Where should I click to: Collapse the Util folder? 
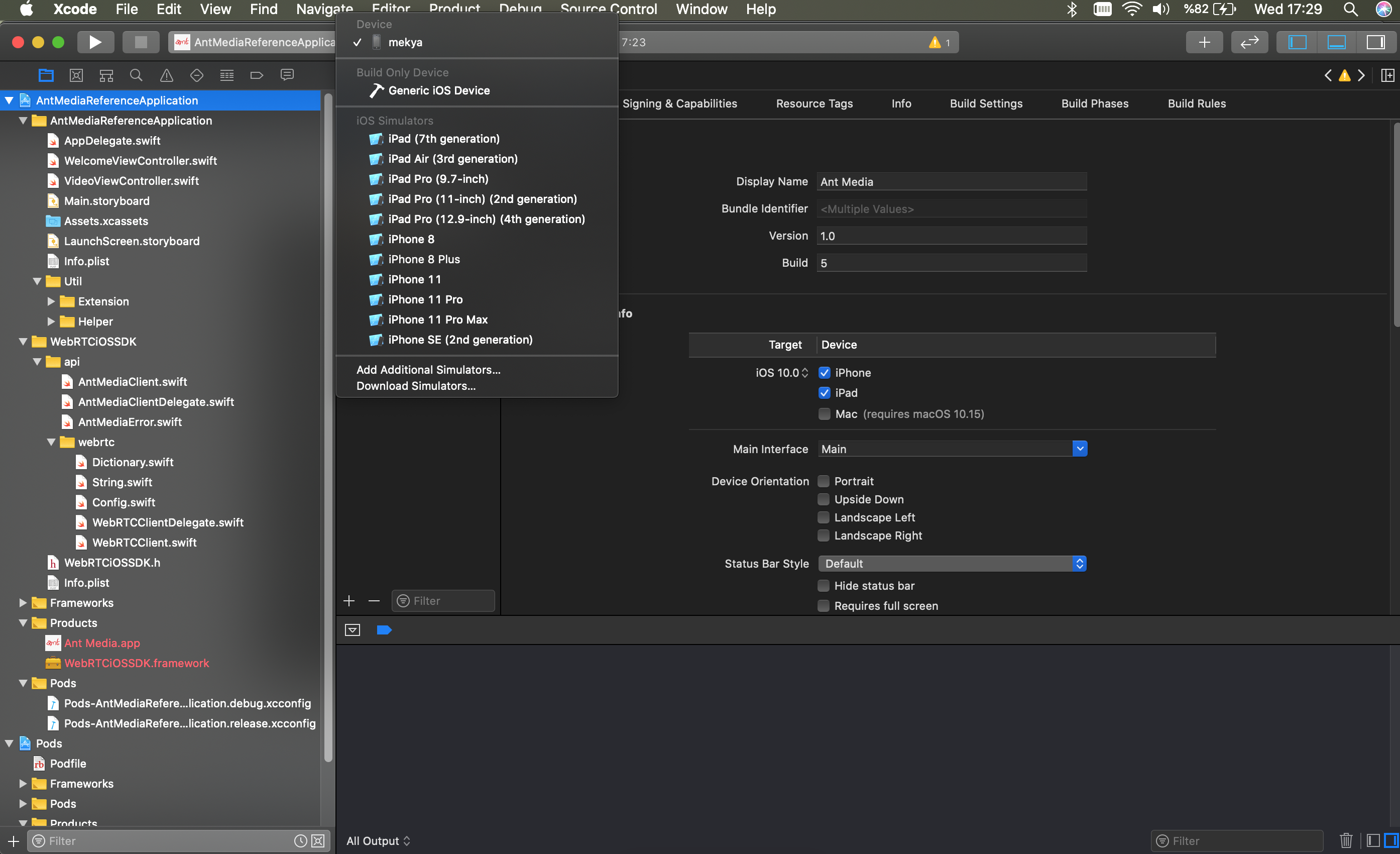[38, 281]
